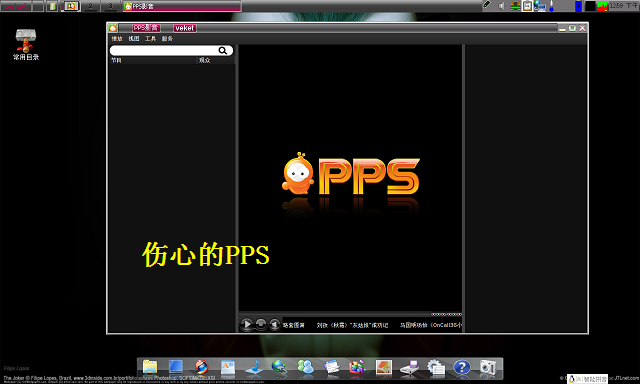The image size is (640, 384).
Task: Click the magnifier search icon in PPS
Action: click(x=222, y=50)
